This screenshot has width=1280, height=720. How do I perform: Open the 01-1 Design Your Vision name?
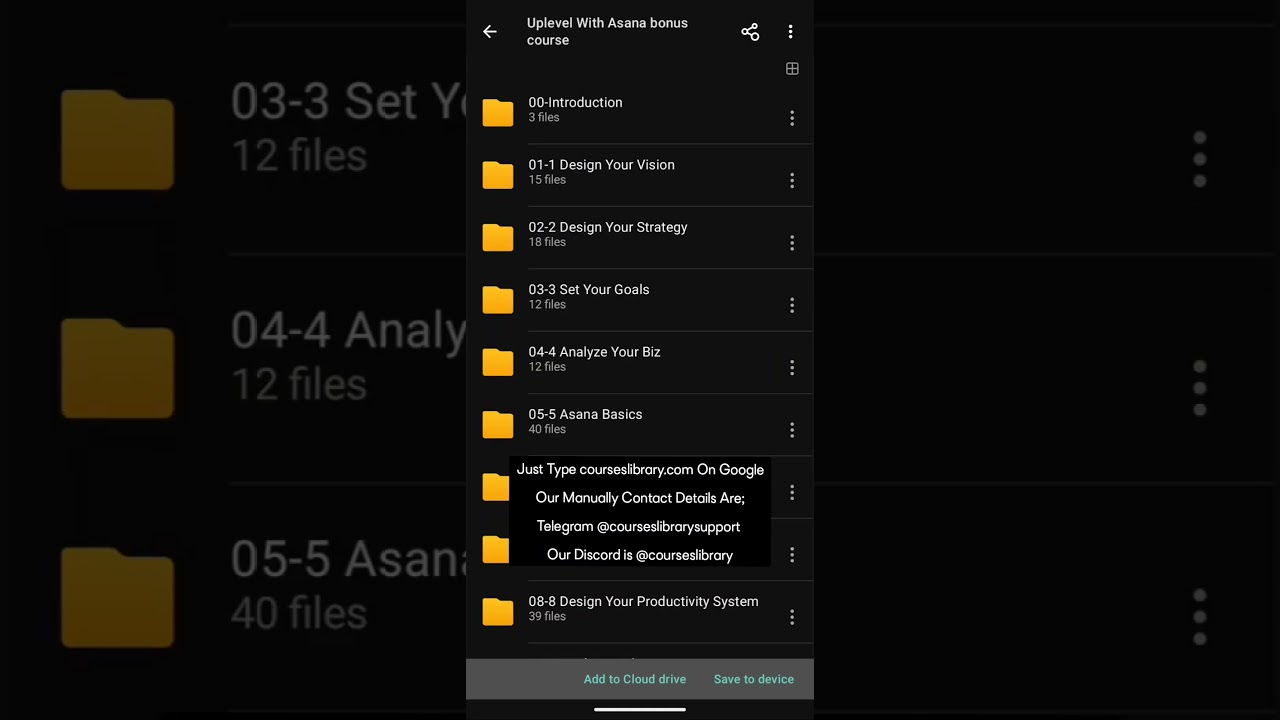point(601,165)
